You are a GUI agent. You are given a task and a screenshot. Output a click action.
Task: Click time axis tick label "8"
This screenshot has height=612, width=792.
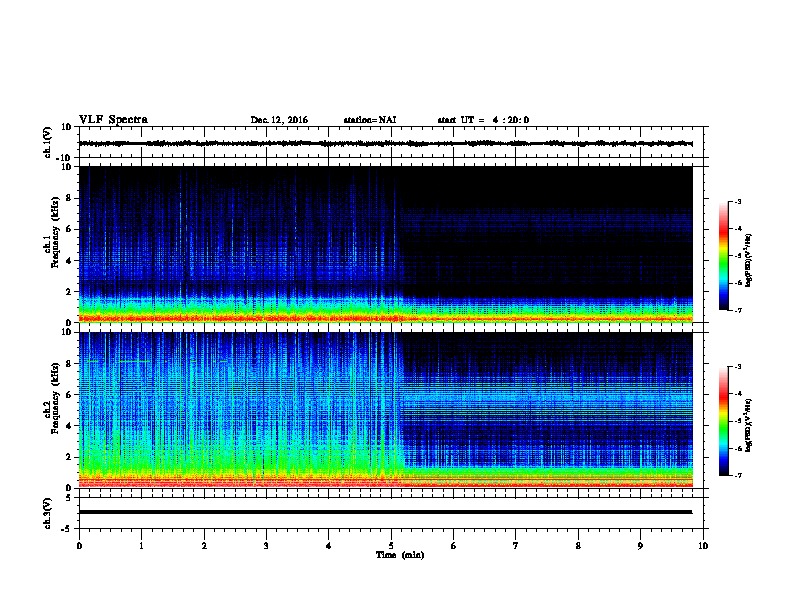coord(578,546)
